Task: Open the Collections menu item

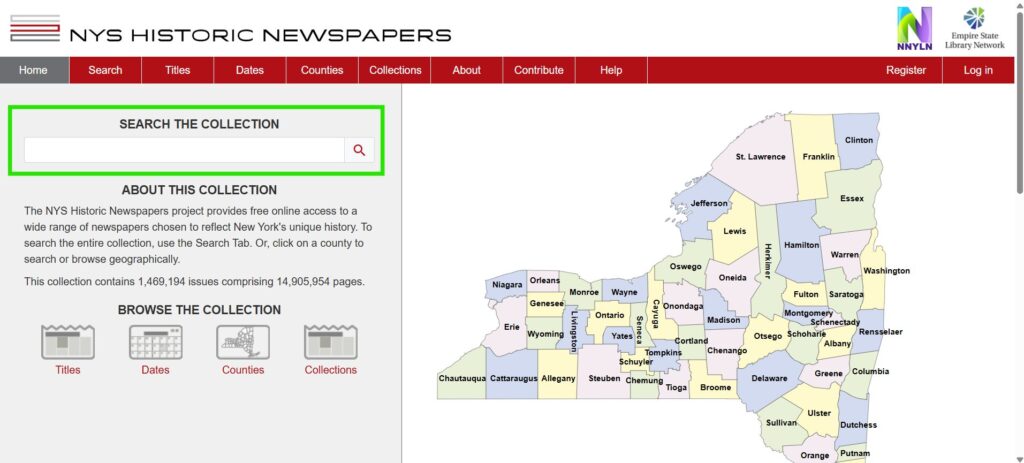Action: click(395, 70)
